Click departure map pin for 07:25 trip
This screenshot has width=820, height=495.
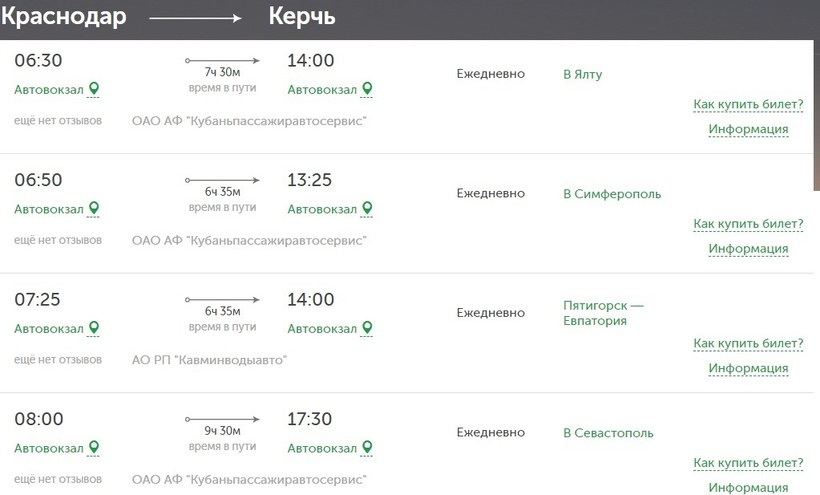click(x=94, y=328)
